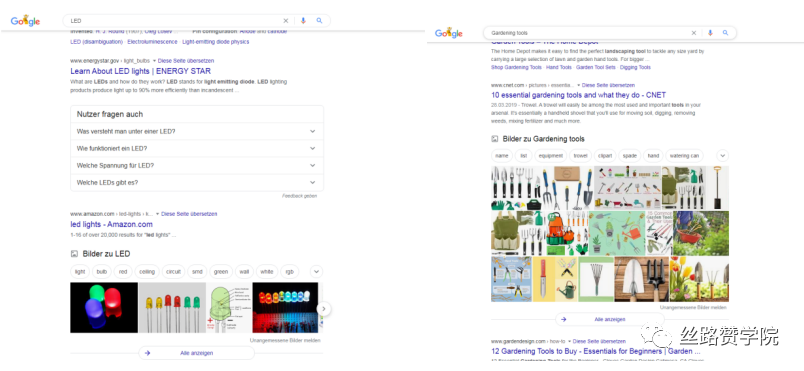Open the rake on green background thumbnail
The height and width of the screenshot is (371, 804).
coord(596,279)
